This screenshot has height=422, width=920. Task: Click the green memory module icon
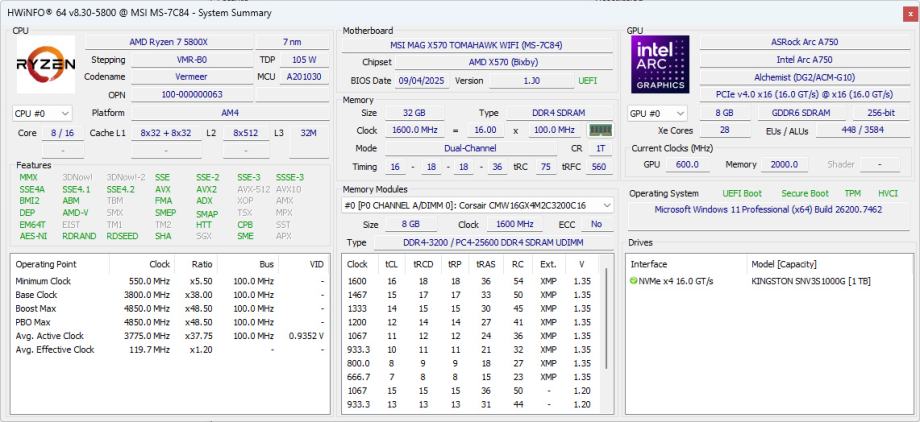point(600,130)
